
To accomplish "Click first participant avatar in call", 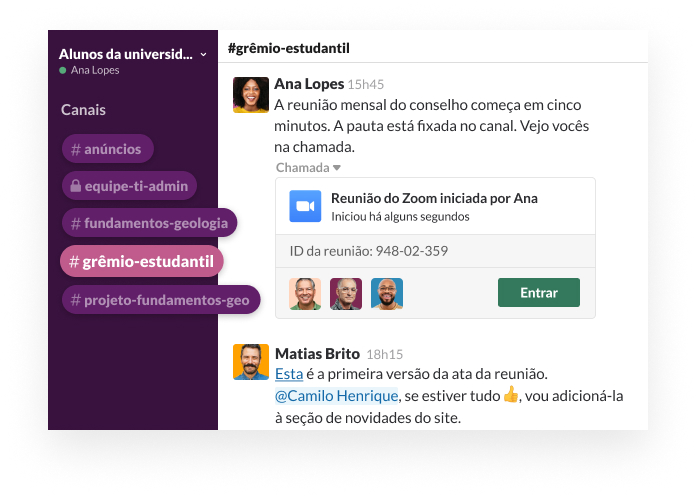I will (x=305, y=293).
